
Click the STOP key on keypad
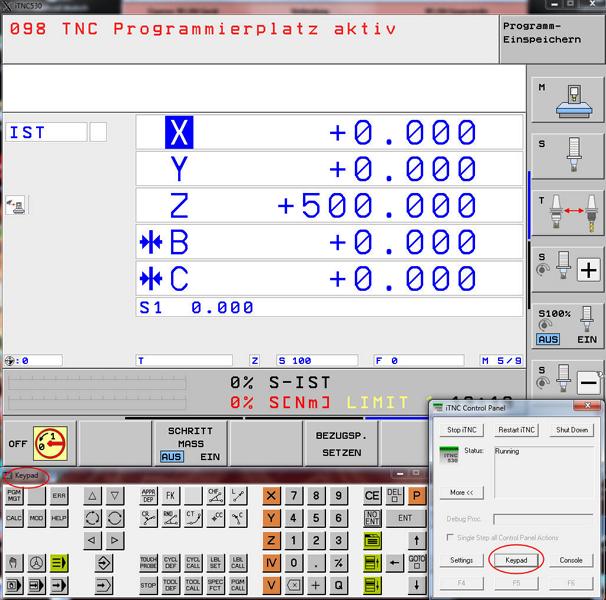click(x=148, y=585)
